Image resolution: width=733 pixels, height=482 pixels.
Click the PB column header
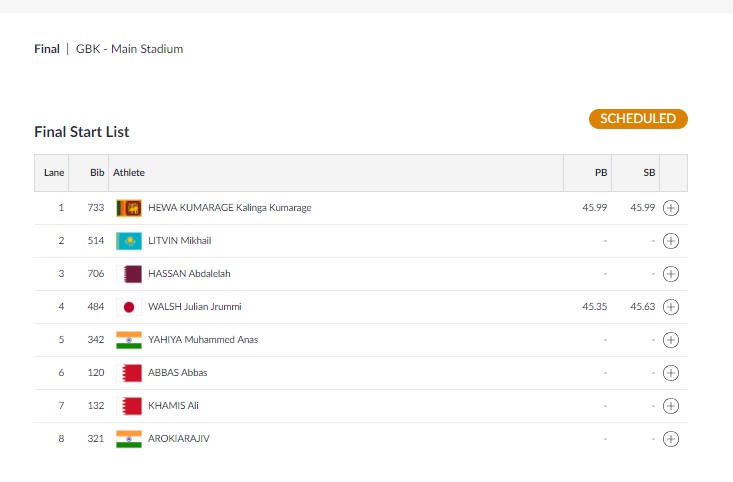coord(601,173)
